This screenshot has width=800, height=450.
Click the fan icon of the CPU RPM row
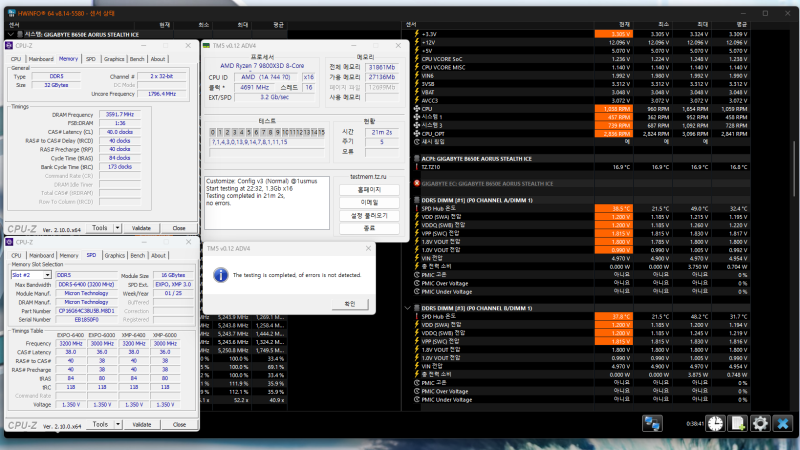(417, 109)
